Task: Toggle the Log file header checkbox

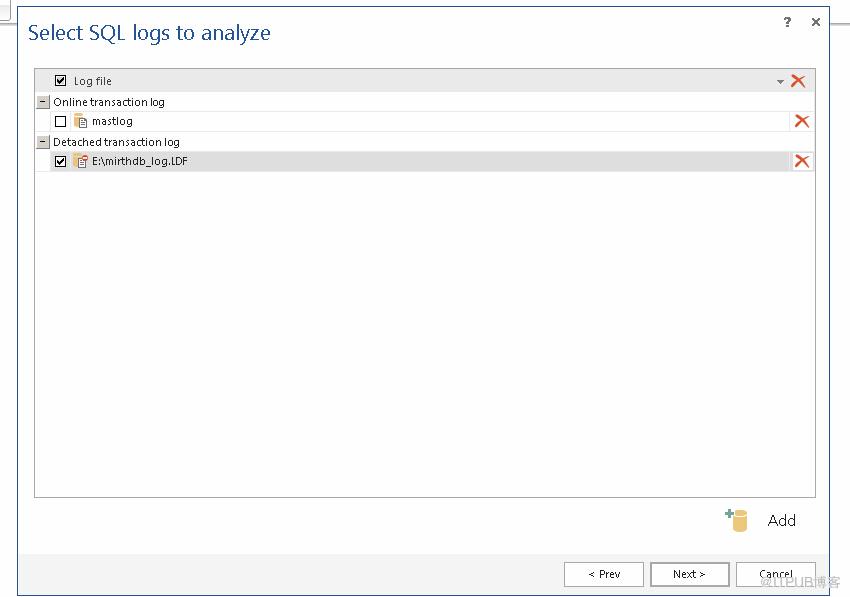Action: coord(61,81)
